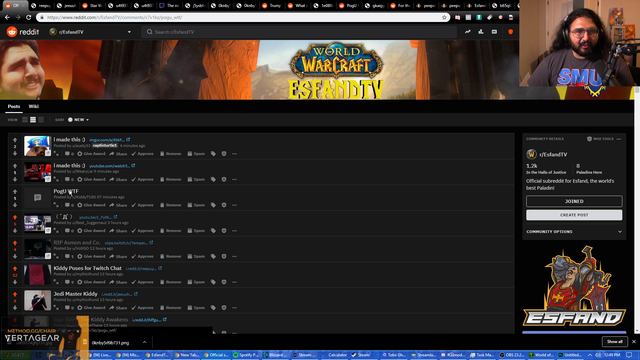This screenshot has height=360, width=640.
Task: Reload the page in the browser
Action: 29,18
